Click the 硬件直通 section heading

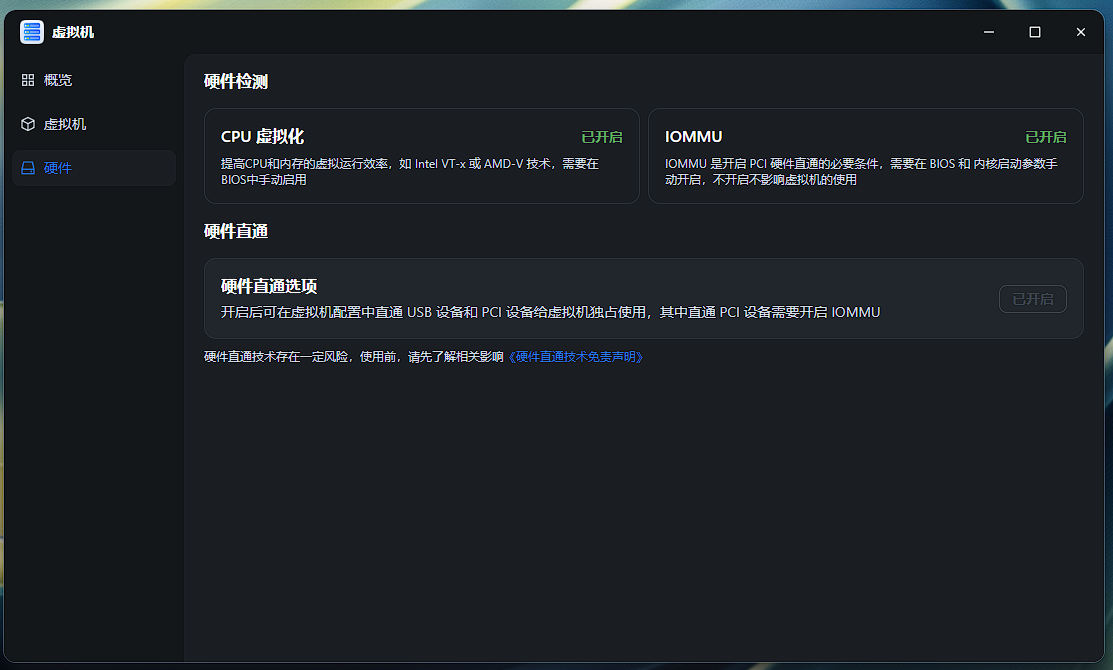point(236,231)
